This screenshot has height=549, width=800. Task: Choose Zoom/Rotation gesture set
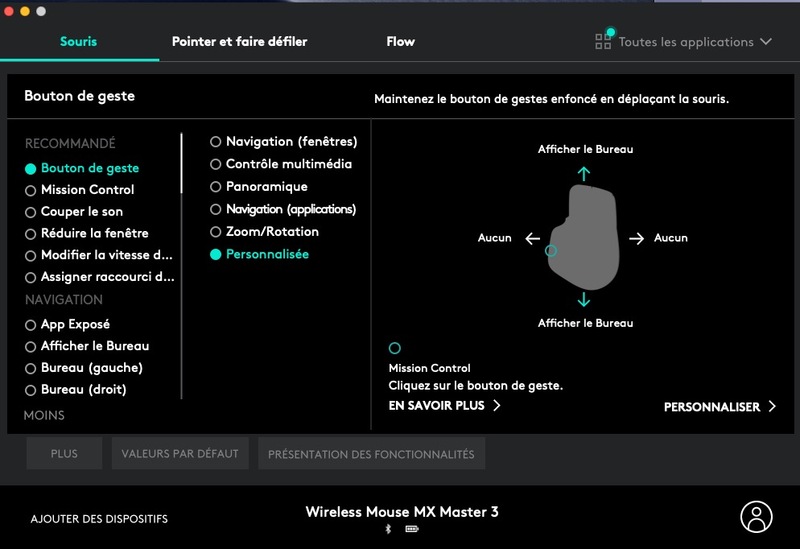(264, 232)
